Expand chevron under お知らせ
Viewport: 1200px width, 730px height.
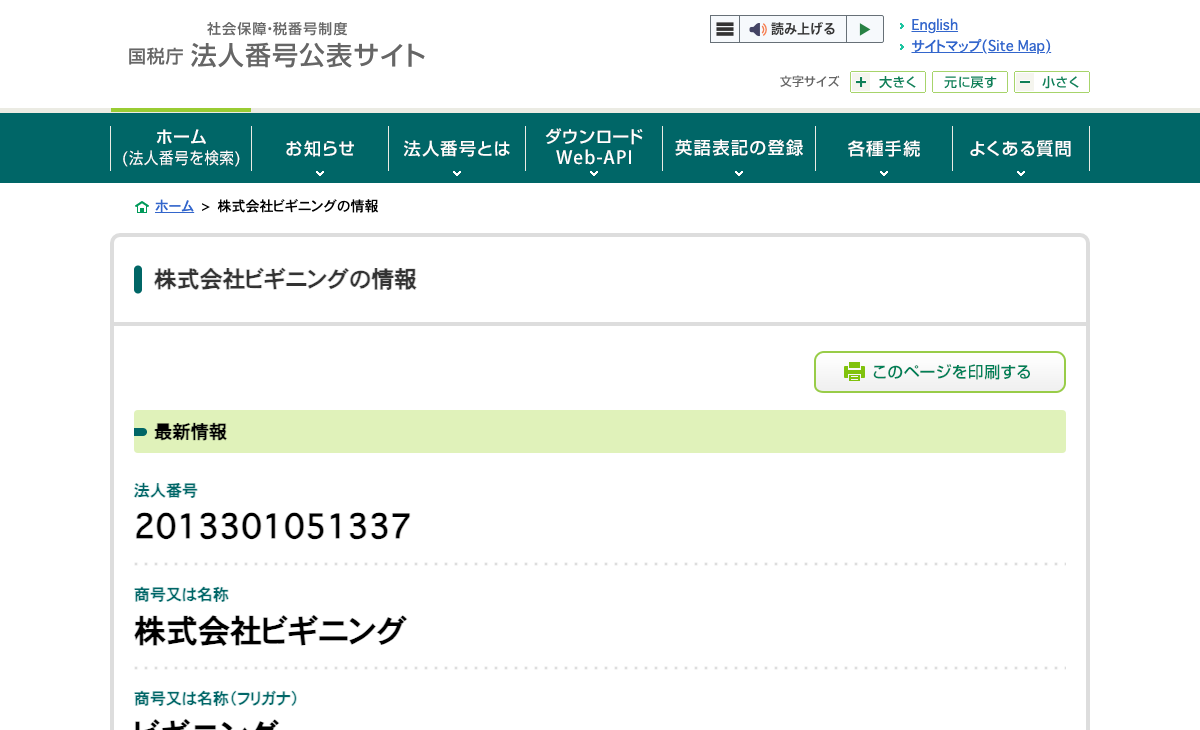point(320,173)
